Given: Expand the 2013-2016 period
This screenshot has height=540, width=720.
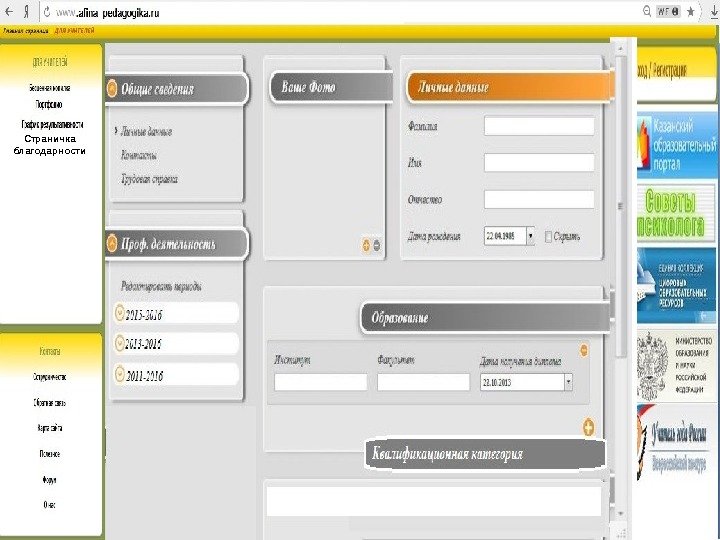Looking at the screenshot, I should [177, 344].
